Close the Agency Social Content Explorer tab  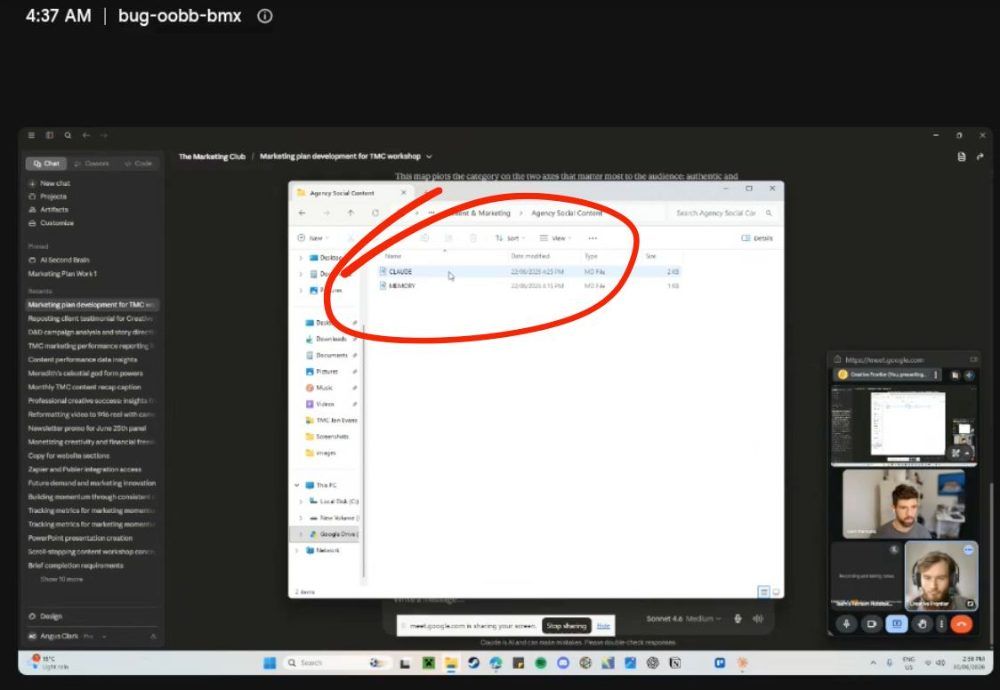coord(403,193)
